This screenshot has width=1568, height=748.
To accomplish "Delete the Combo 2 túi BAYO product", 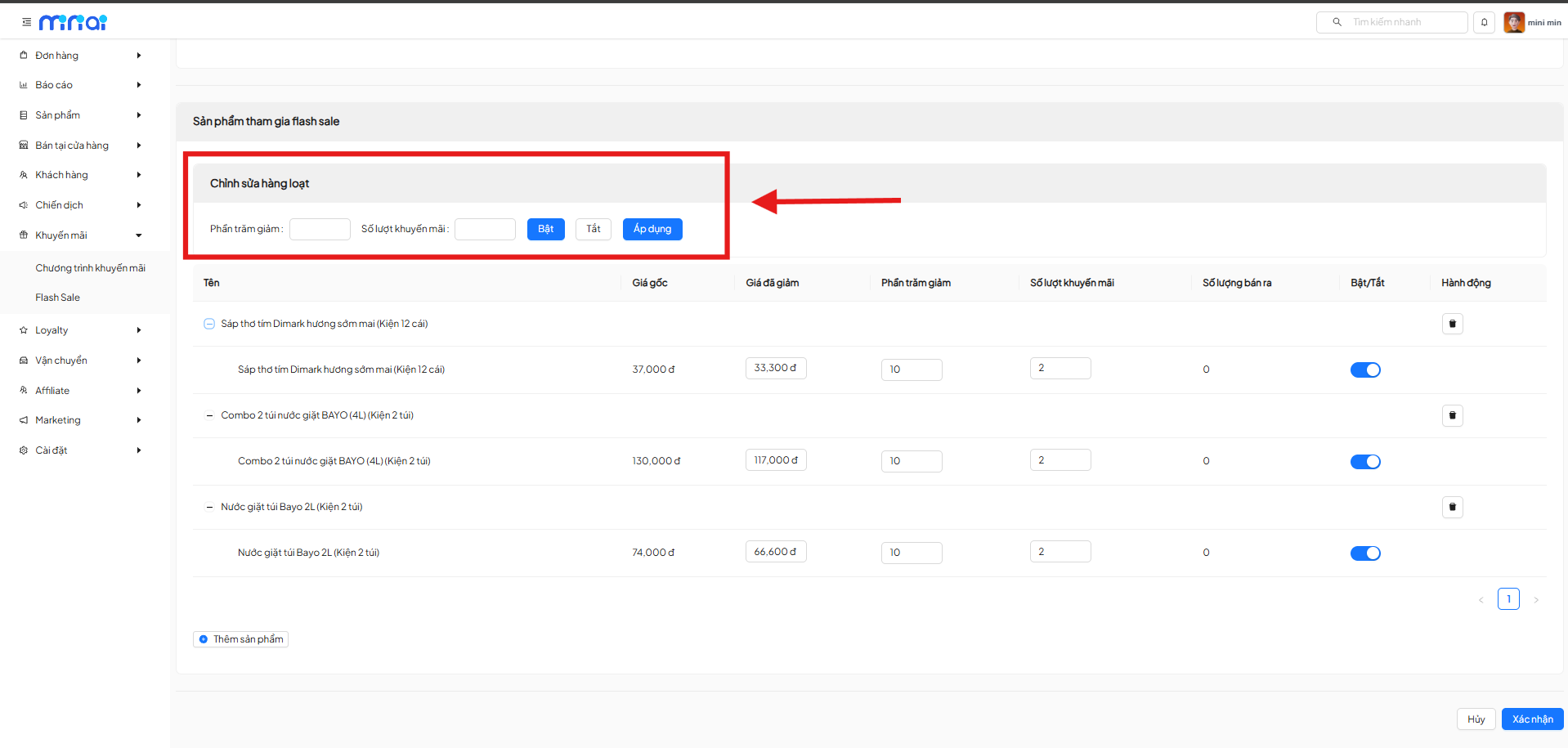I will point(1452,415).
